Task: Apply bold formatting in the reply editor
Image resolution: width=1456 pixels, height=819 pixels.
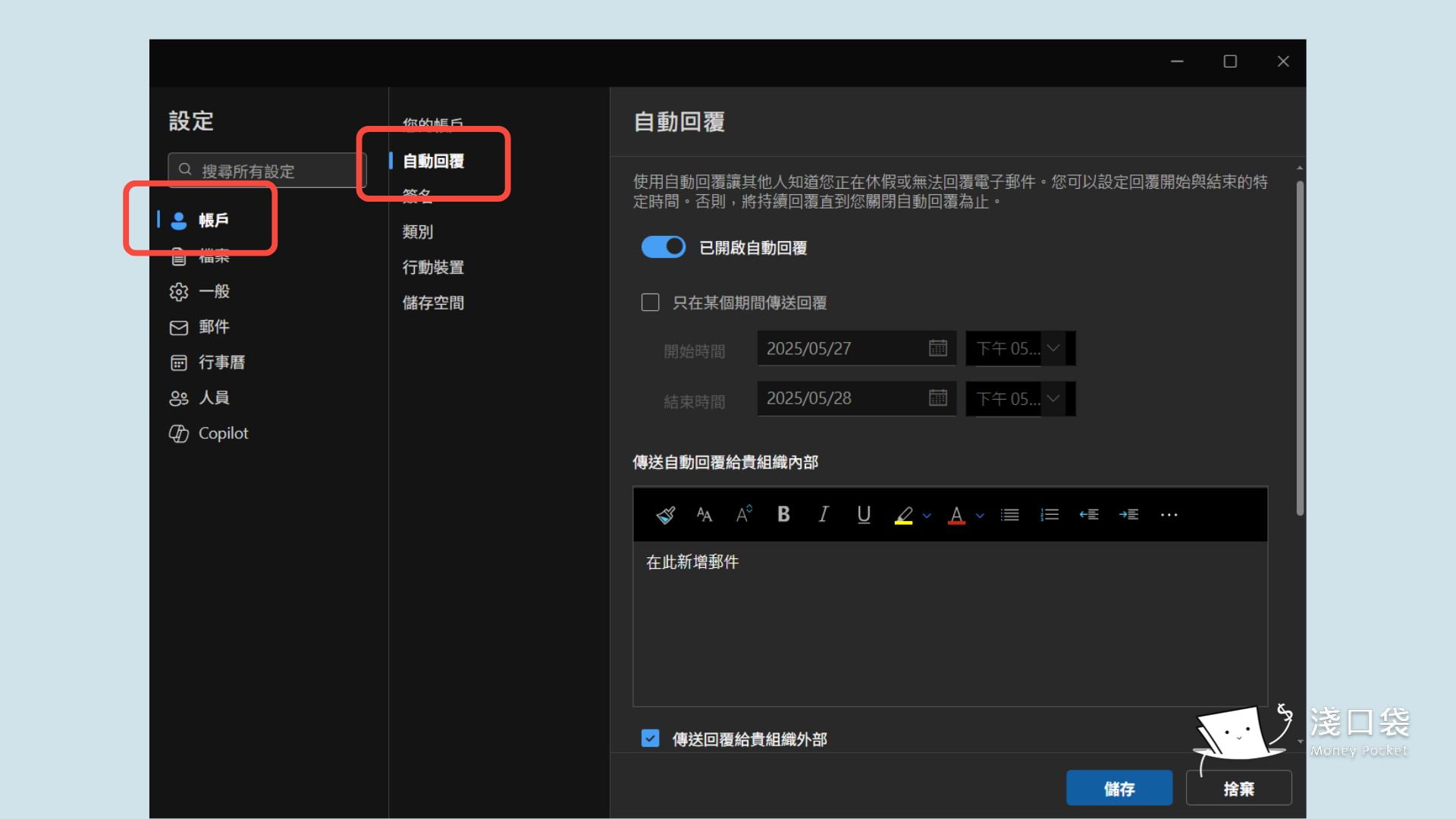Action: click(x=783, y=514)
